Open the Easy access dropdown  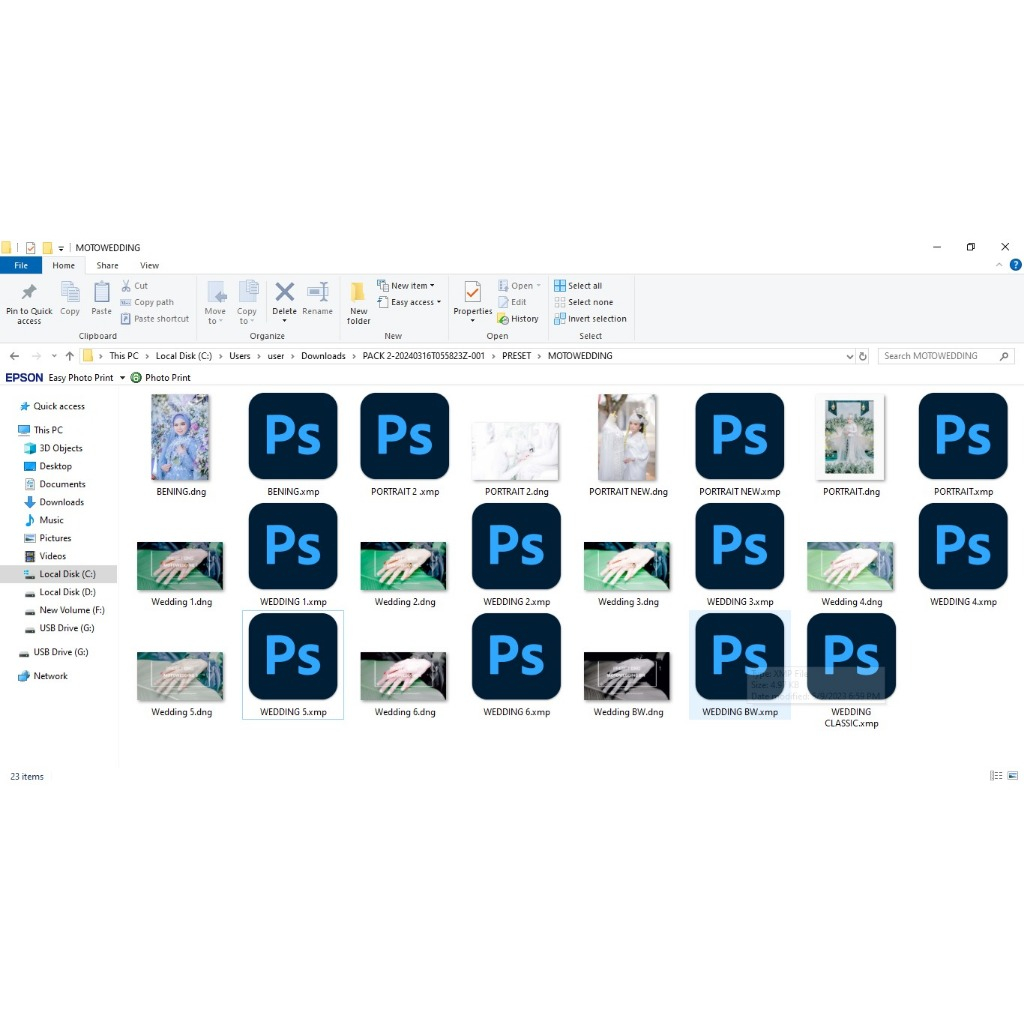(x=409, y=302)
